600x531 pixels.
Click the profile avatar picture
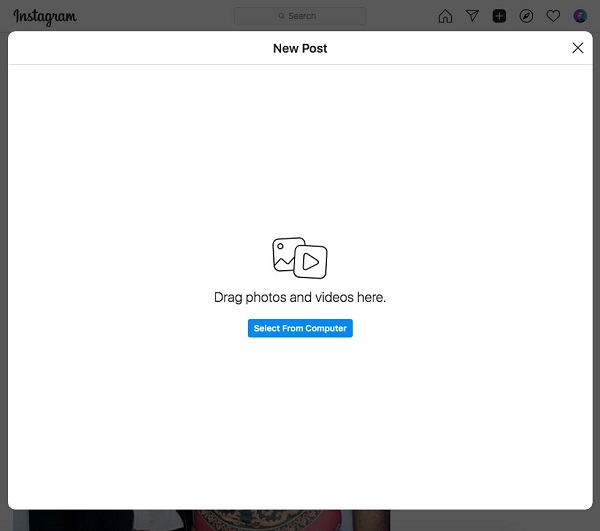coord(580,16)
